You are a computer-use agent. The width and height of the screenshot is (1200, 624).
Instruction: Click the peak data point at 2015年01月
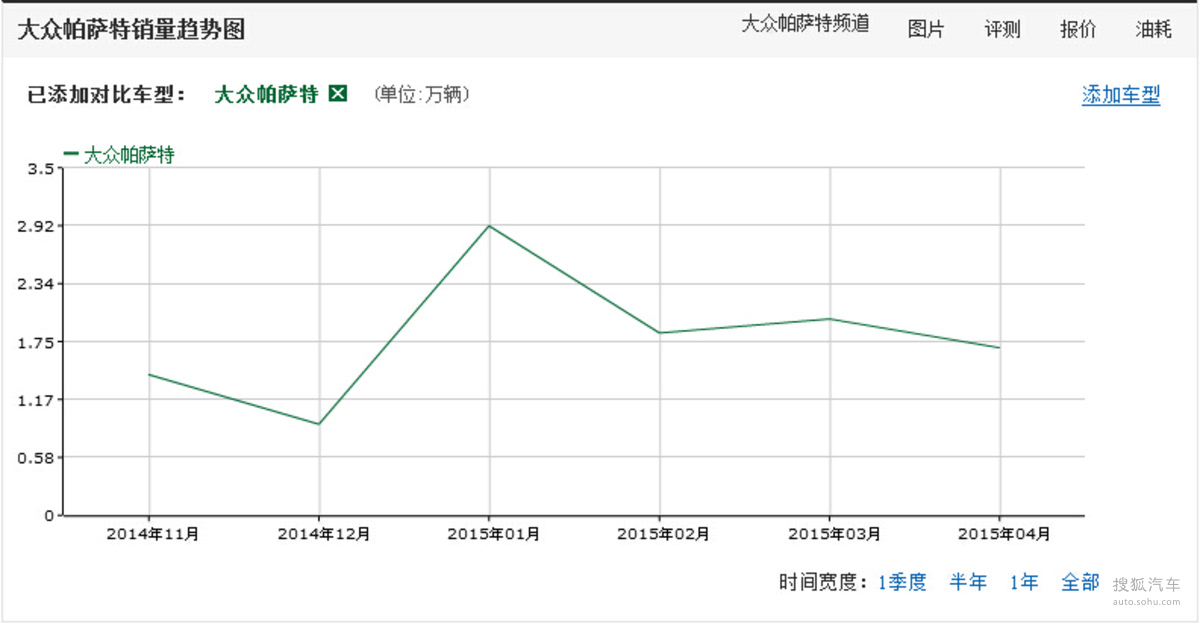pos(489,226)
